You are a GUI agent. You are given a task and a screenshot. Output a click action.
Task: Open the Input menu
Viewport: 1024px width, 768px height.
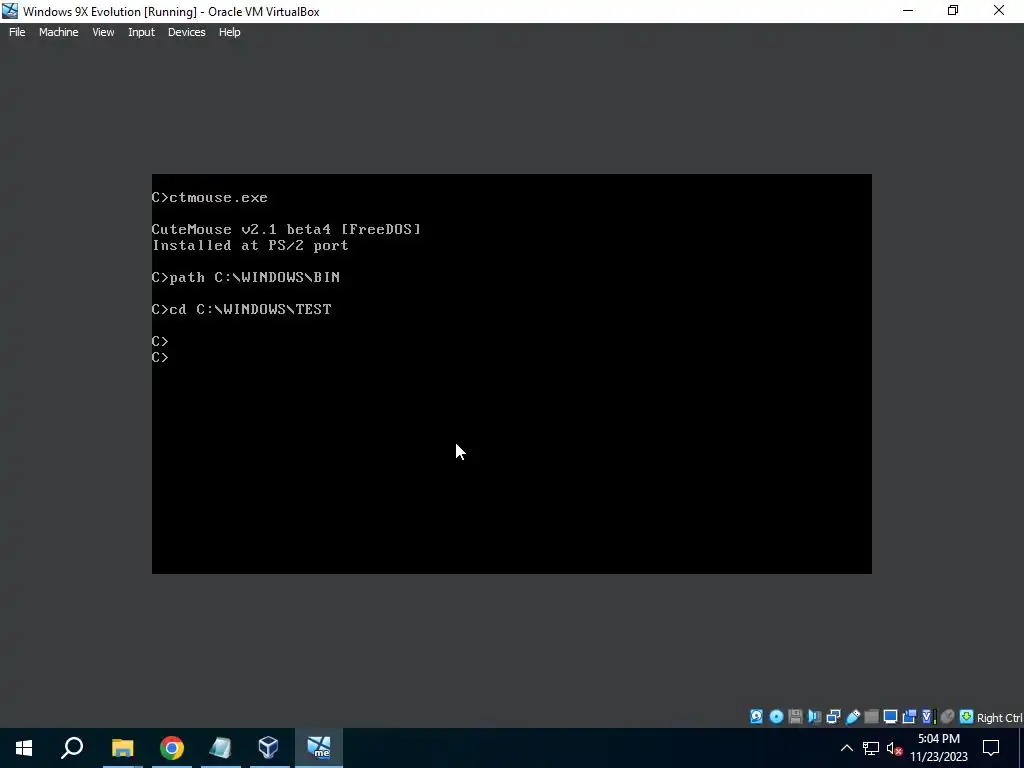tap(141, 32)
